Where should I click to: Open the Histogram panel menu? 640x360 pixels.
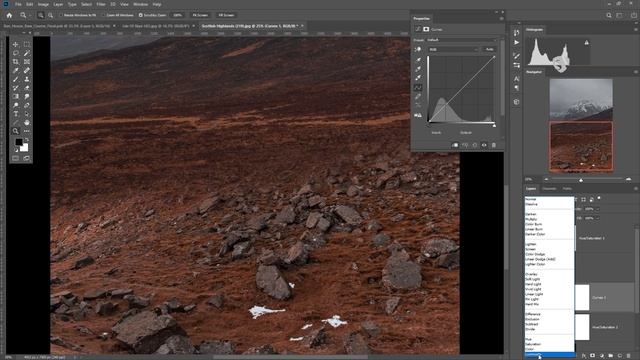click(636, 29)
